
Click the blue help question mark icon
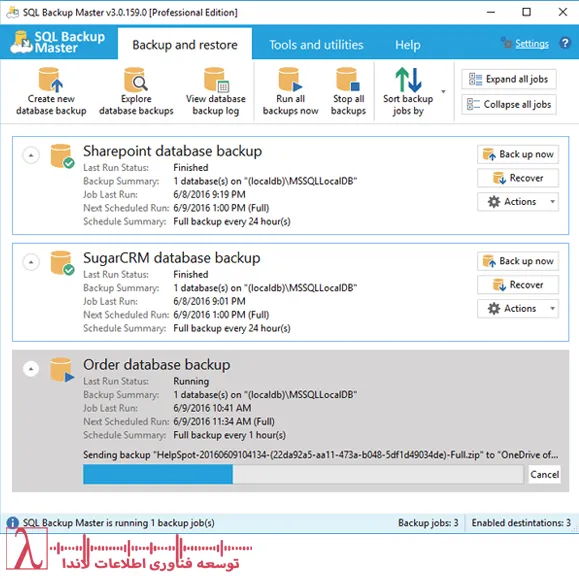tap(565, 43)
